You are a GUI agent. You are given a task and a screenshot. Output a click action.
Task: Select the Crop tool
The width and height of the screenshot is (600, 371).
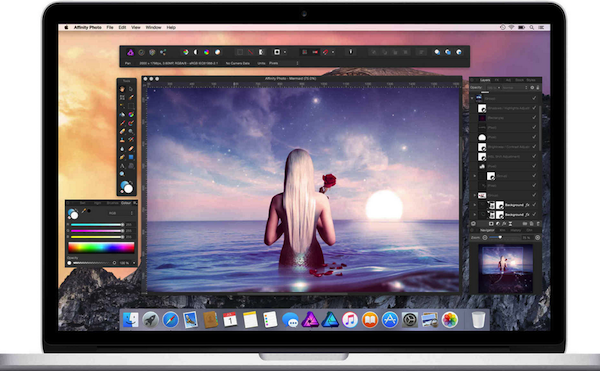click(122, 98)
